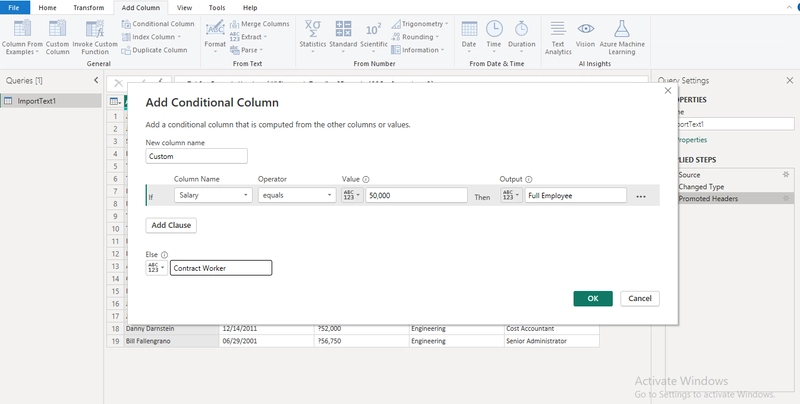Open the Operator dropdown showing equals
Viewport: 800px width, 404px height.
click(x=296, y=195)
